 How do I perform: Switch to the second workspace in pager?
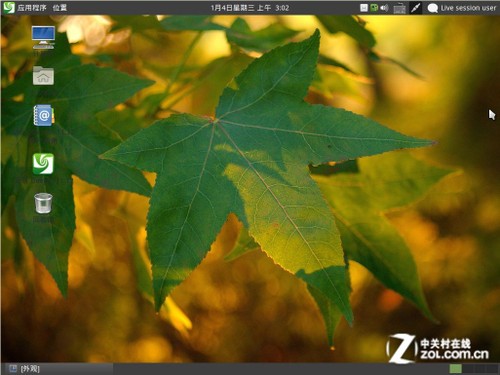coord(468,369)
